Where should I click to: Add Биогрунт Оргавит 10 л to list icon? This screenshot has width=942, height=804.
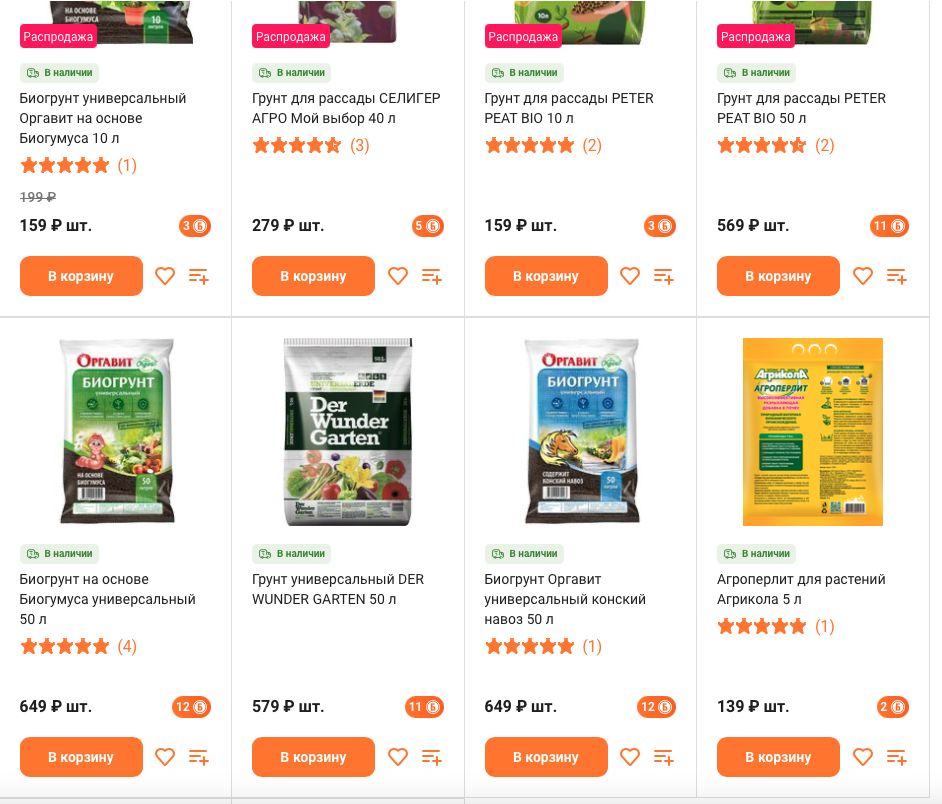199,276
